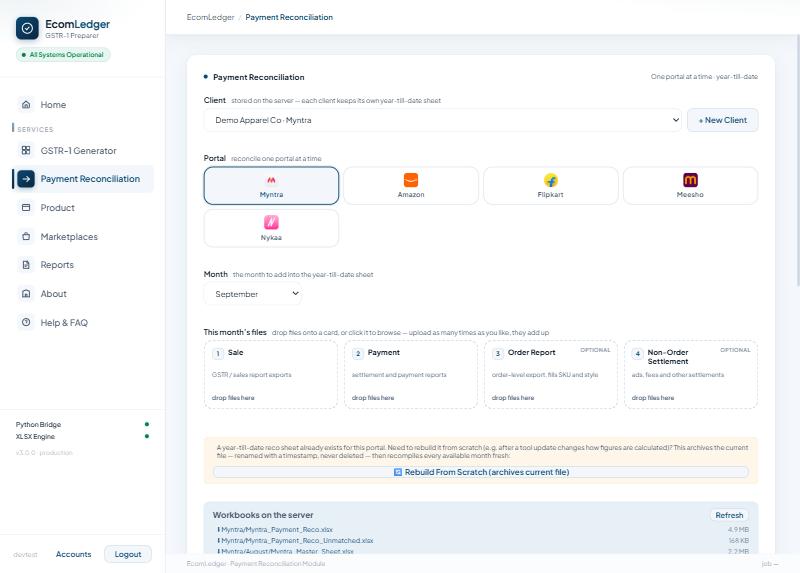
Task: Open Reports from sidebar
Action: (x=83, y=265)
